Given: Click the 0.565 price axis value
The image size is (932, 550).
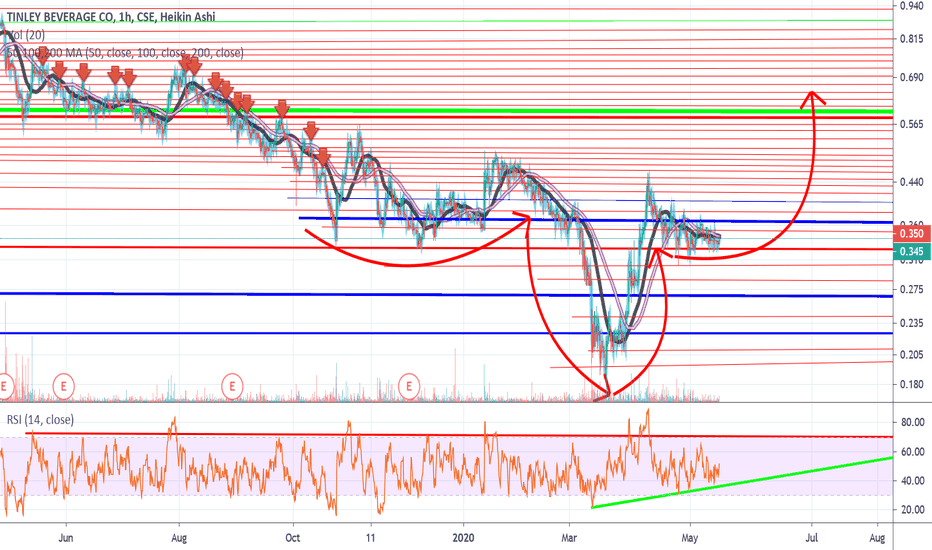Looking at the screenshot, I should tap(912, 124).
